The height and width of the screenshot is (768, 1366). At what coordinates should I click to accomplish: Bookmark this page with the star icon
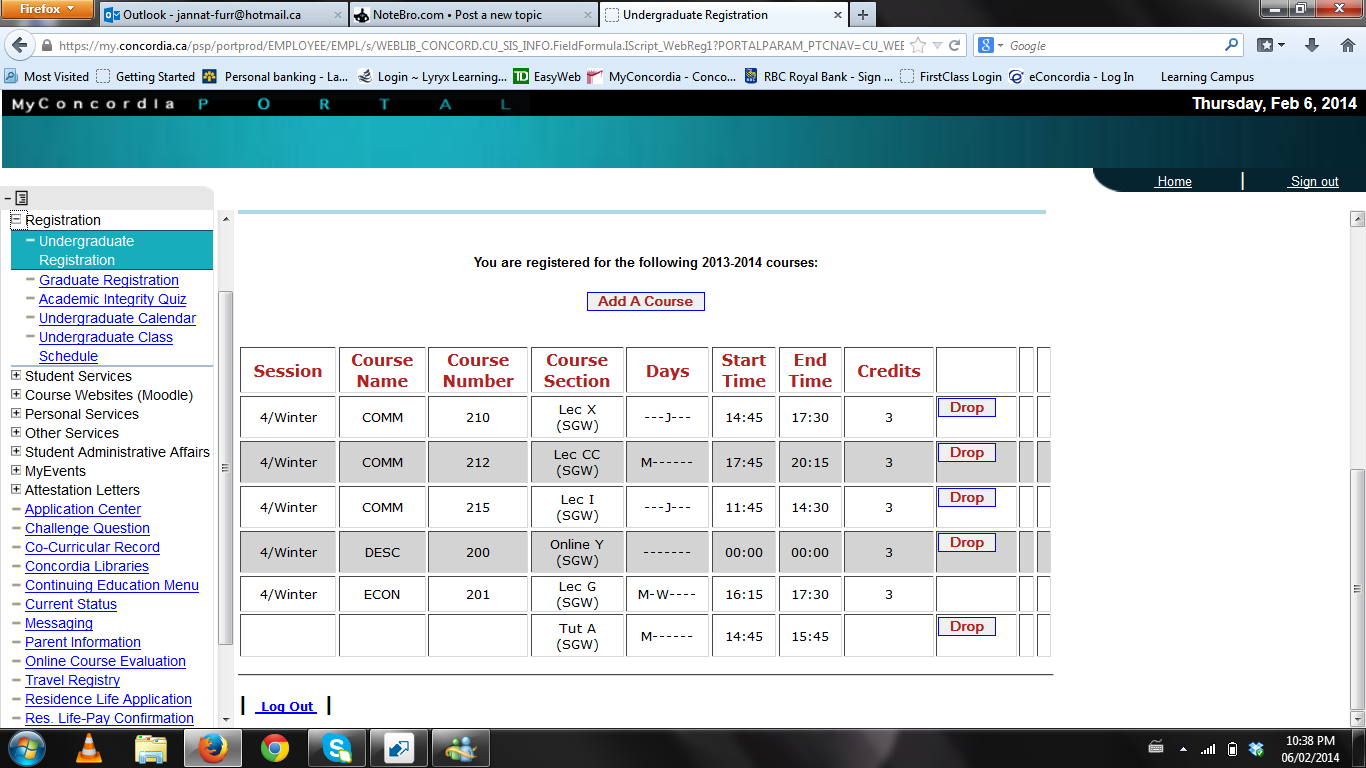pos(918,46)
